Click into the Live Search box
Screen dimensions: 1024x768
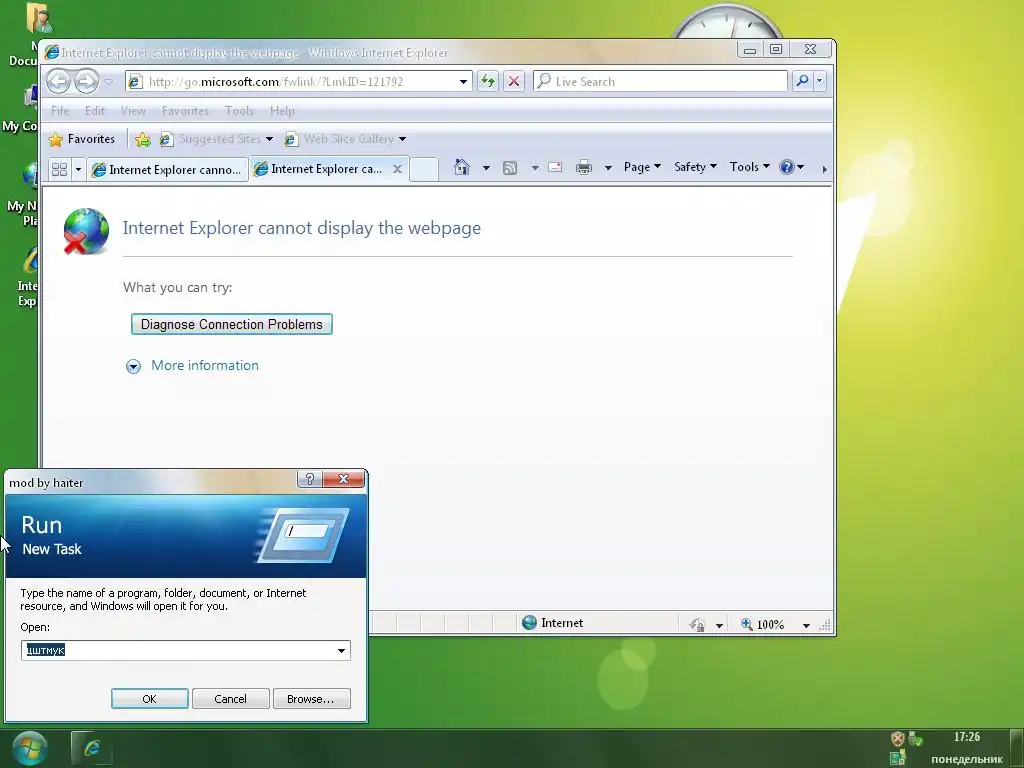(661, 81)
